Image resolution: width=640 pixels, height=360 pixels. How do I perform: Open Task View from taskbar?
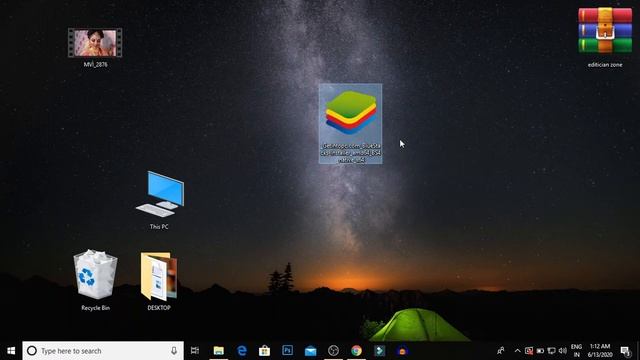195,351
